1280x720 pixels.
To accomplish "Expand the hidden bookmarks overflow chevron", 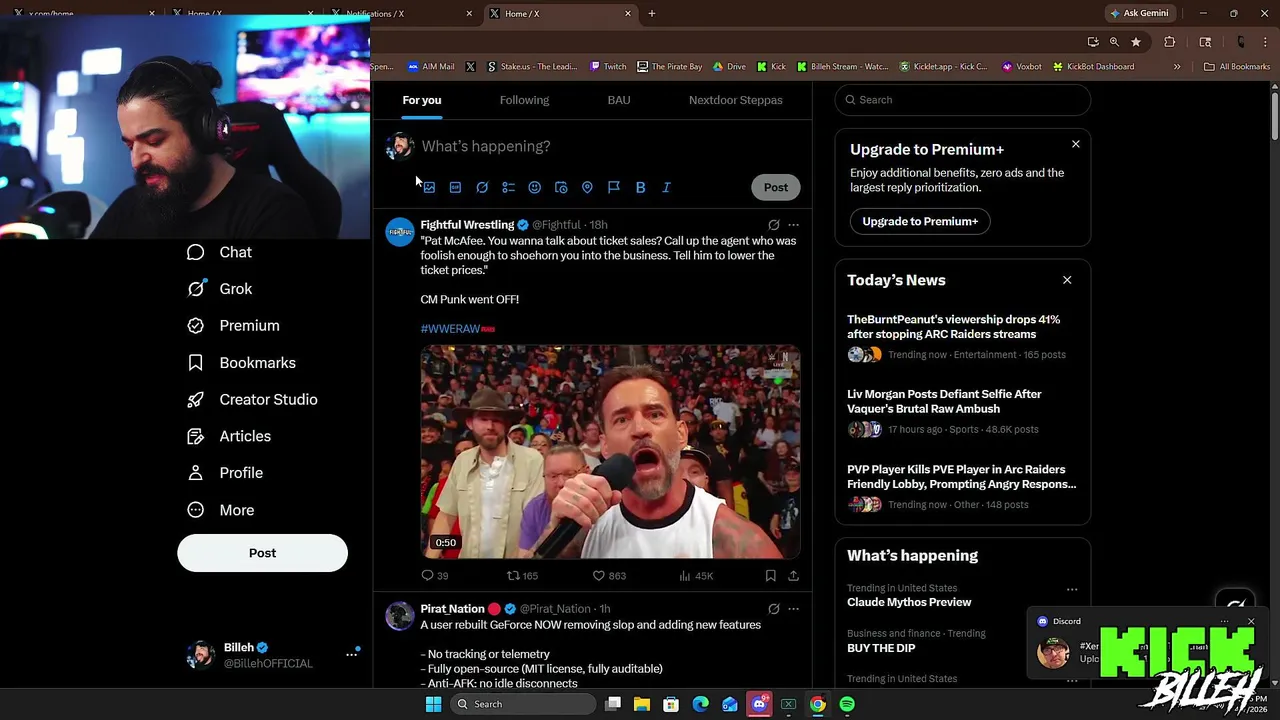I will coord(1177,67).
